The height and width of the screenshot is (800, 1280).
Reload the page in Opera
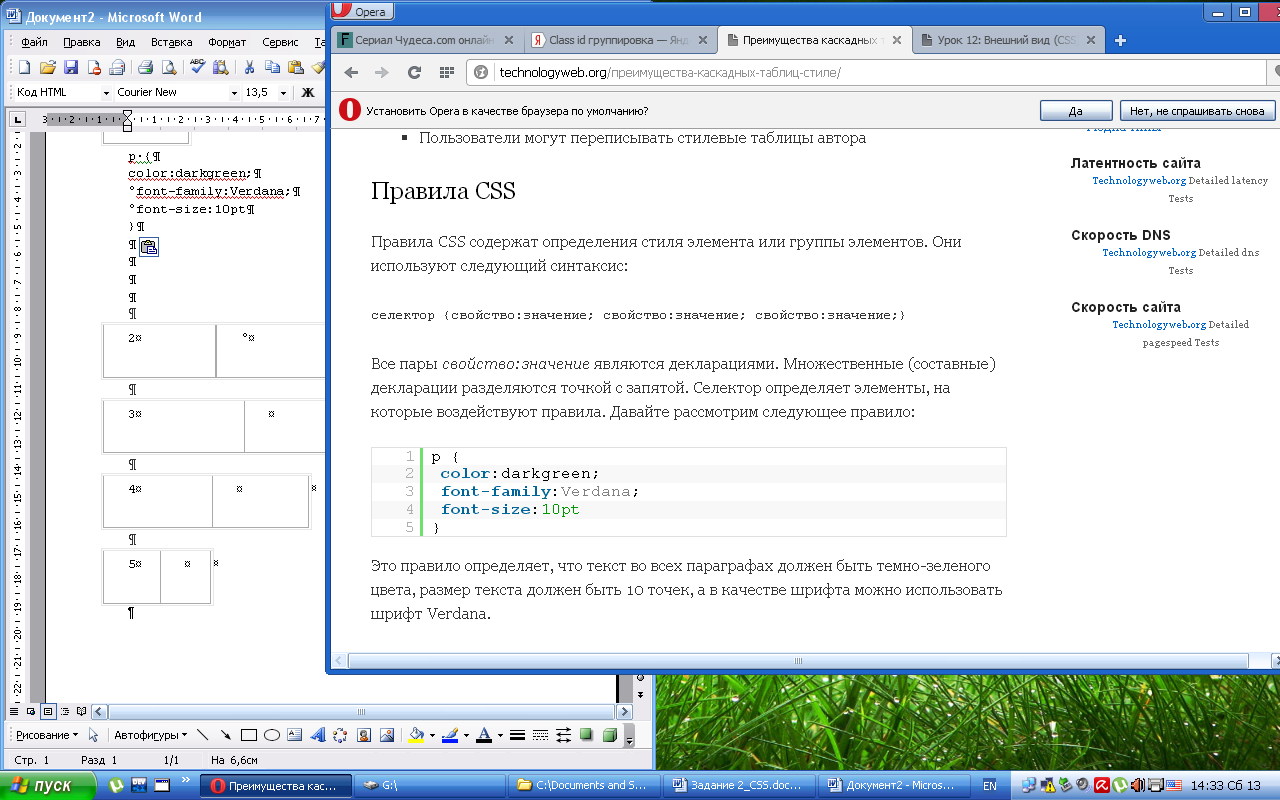tap(414, 72)
